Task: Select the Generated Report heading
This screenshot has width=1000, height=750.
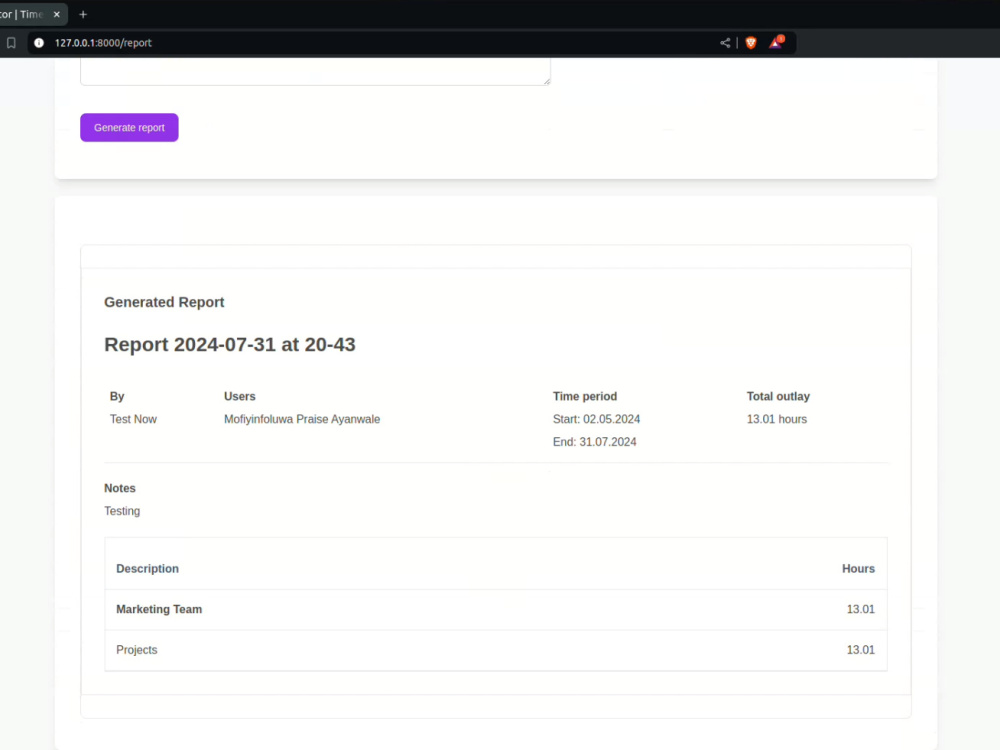Action: coord(164,302)
